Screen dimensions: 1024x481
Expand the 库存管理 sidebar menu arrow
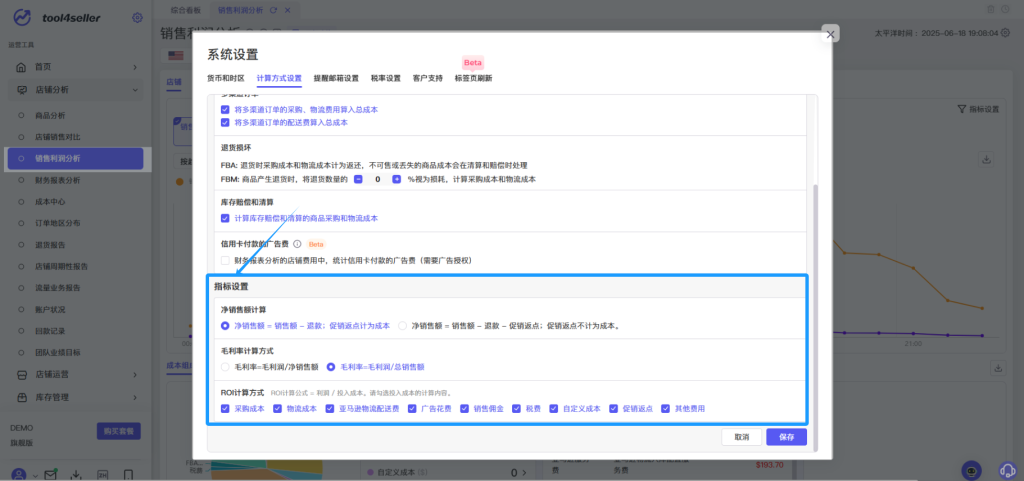pos(135,397)
